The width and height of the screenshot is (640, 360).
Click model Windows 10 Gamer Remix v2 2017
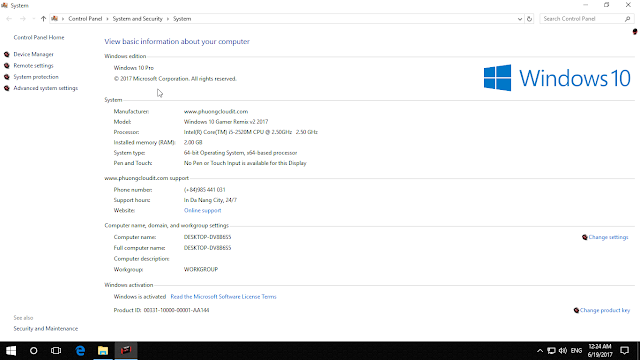226,122
